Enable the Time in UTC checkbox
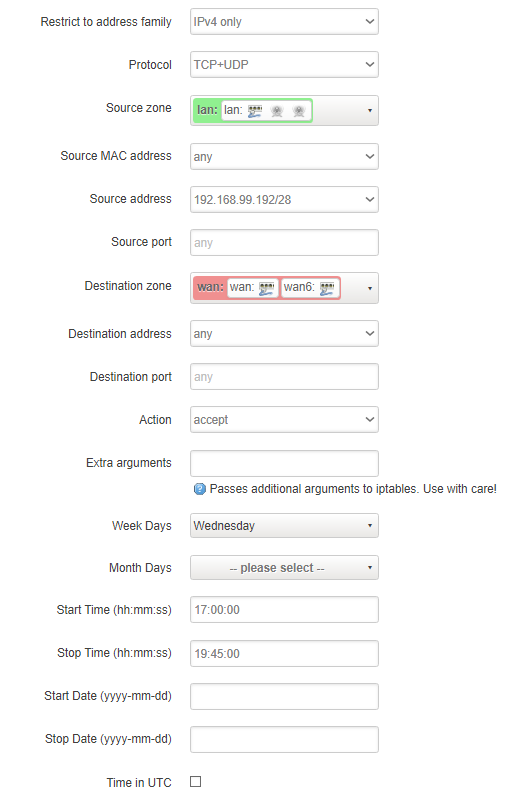Image resolution: width=527 pixels, height=799 pixels. tap(196, 782)
